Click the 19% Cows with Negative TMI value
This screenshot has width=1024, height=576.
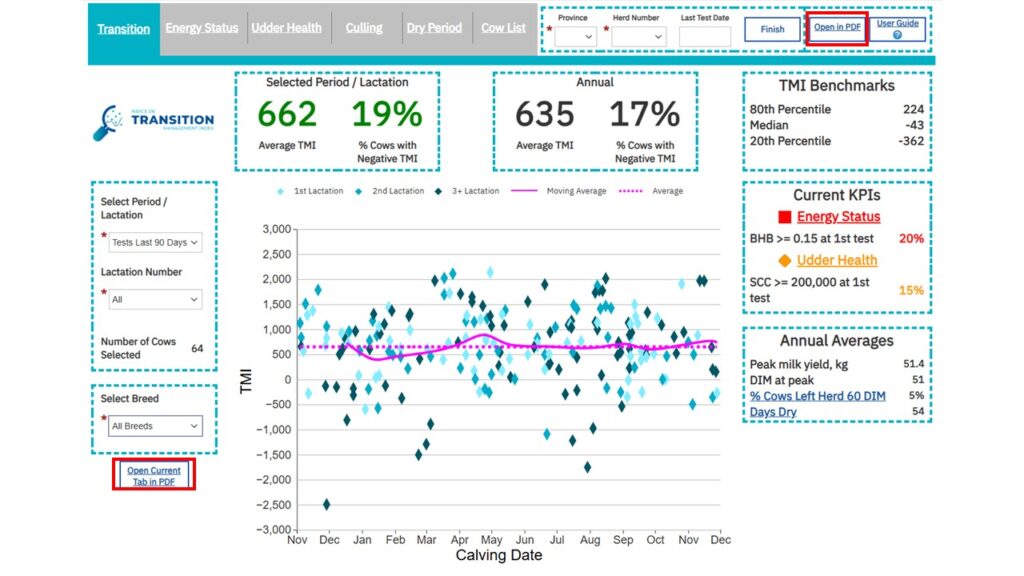coord(387,114)
